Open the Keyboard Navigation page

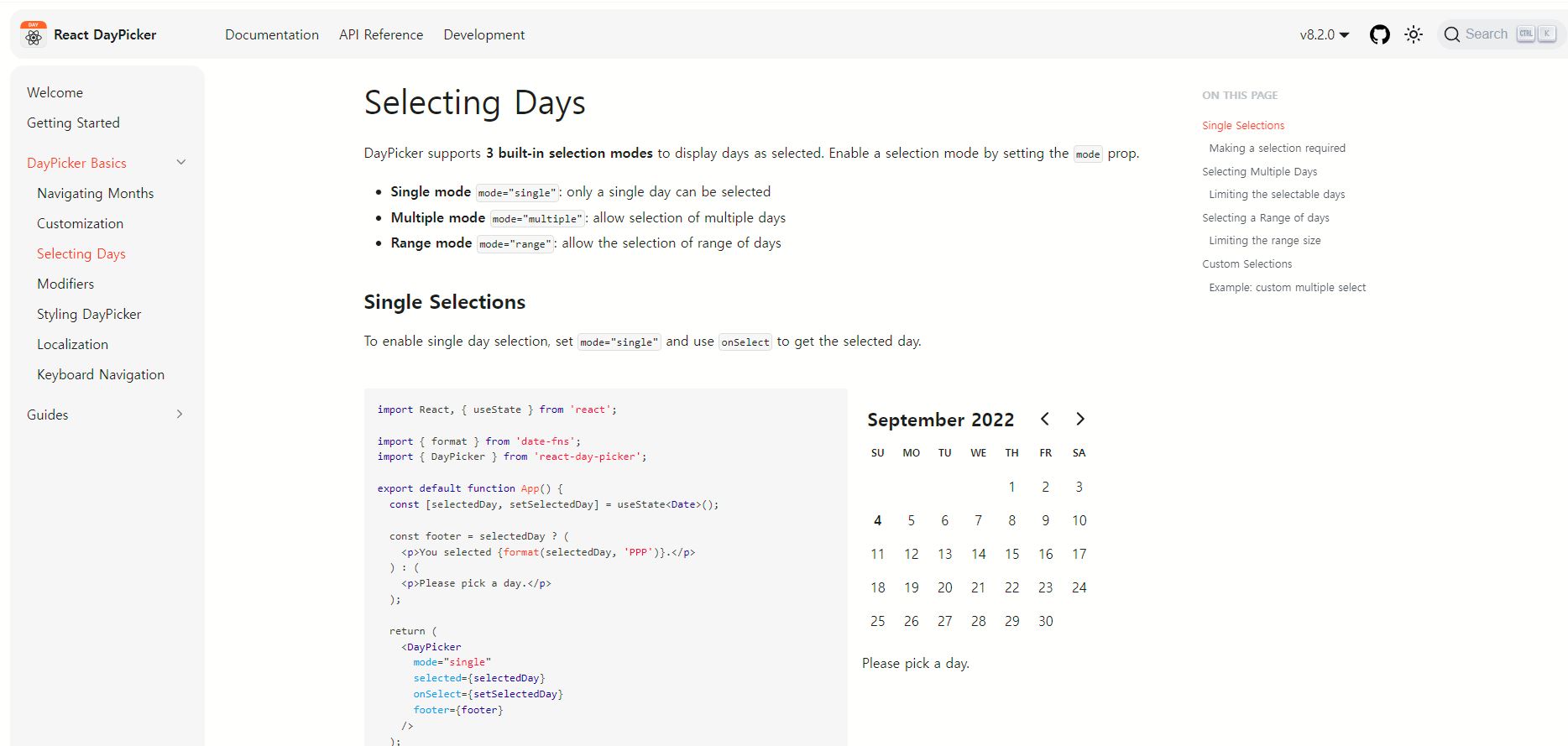pyautogui.click(x=100, y=374)
